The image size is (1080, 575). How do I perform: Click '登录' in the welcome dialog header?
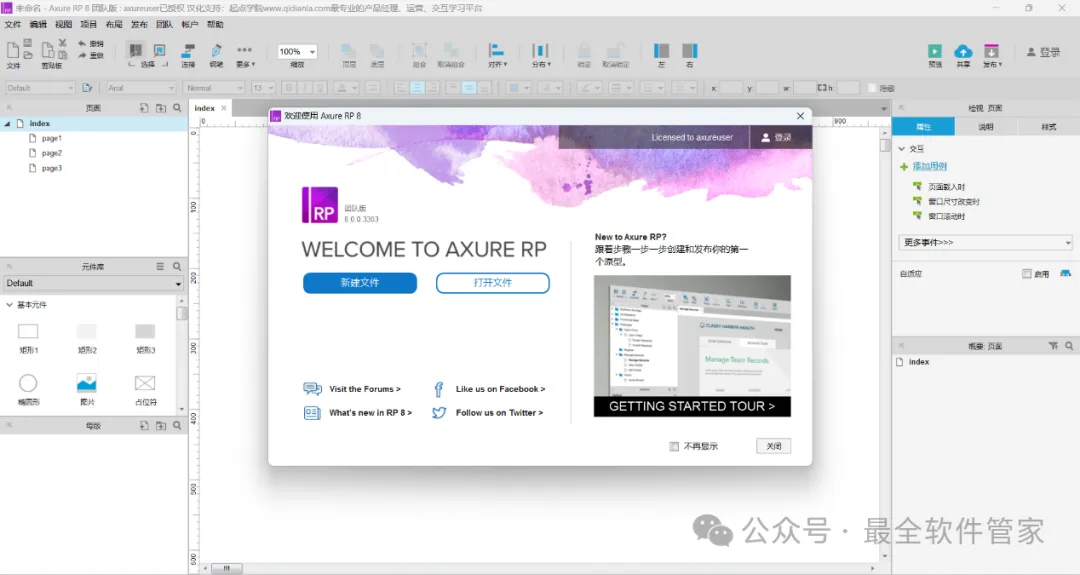pos(776,138)
